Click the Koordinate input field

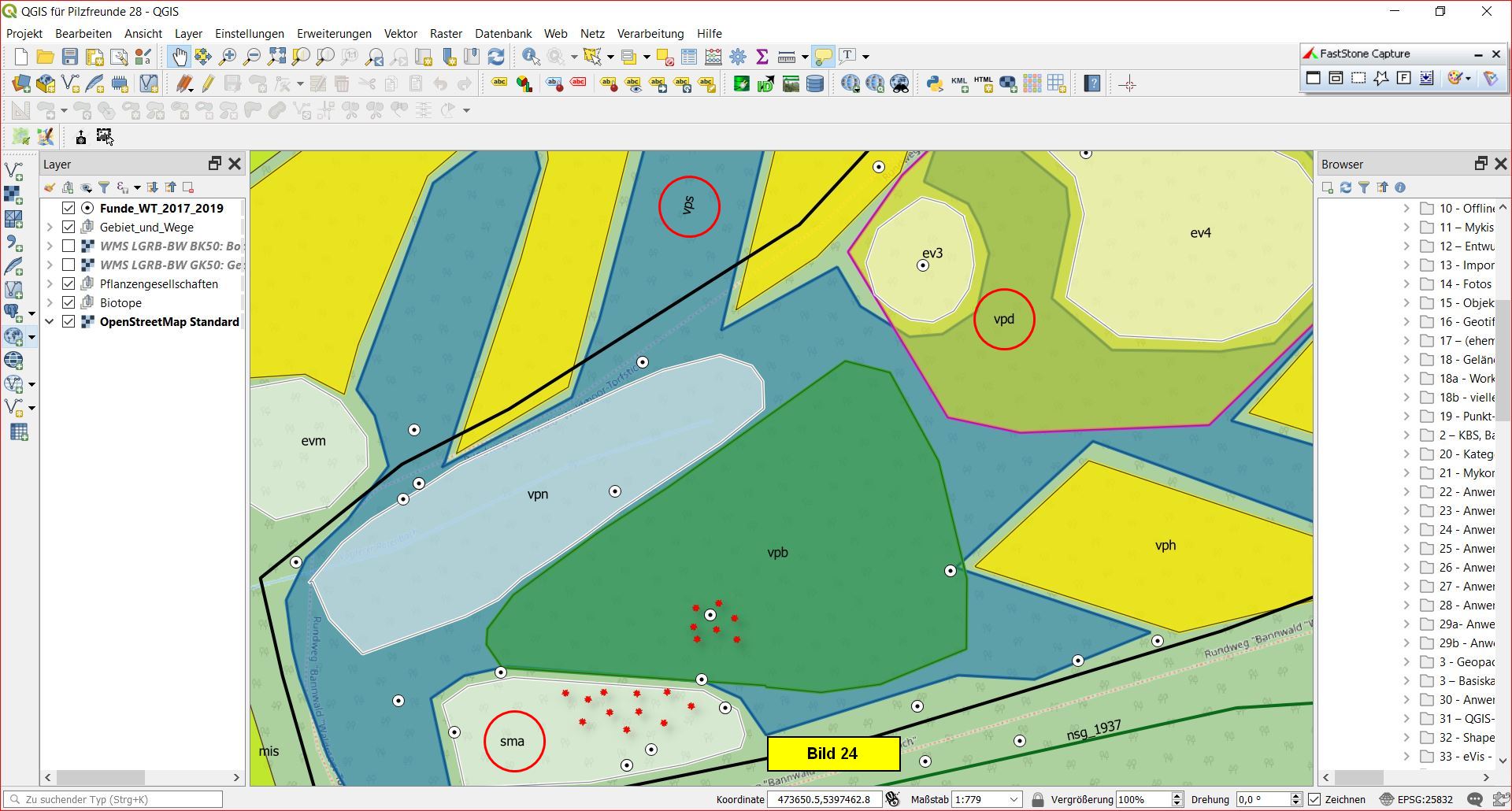pos(823,799)
